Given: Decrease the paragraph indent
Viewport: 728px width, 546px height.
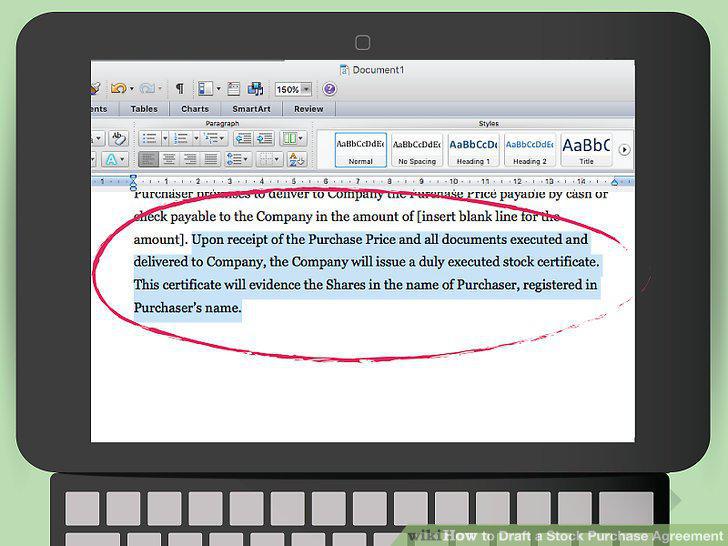Looking at the screenshot, I should (x=243, y=138).
